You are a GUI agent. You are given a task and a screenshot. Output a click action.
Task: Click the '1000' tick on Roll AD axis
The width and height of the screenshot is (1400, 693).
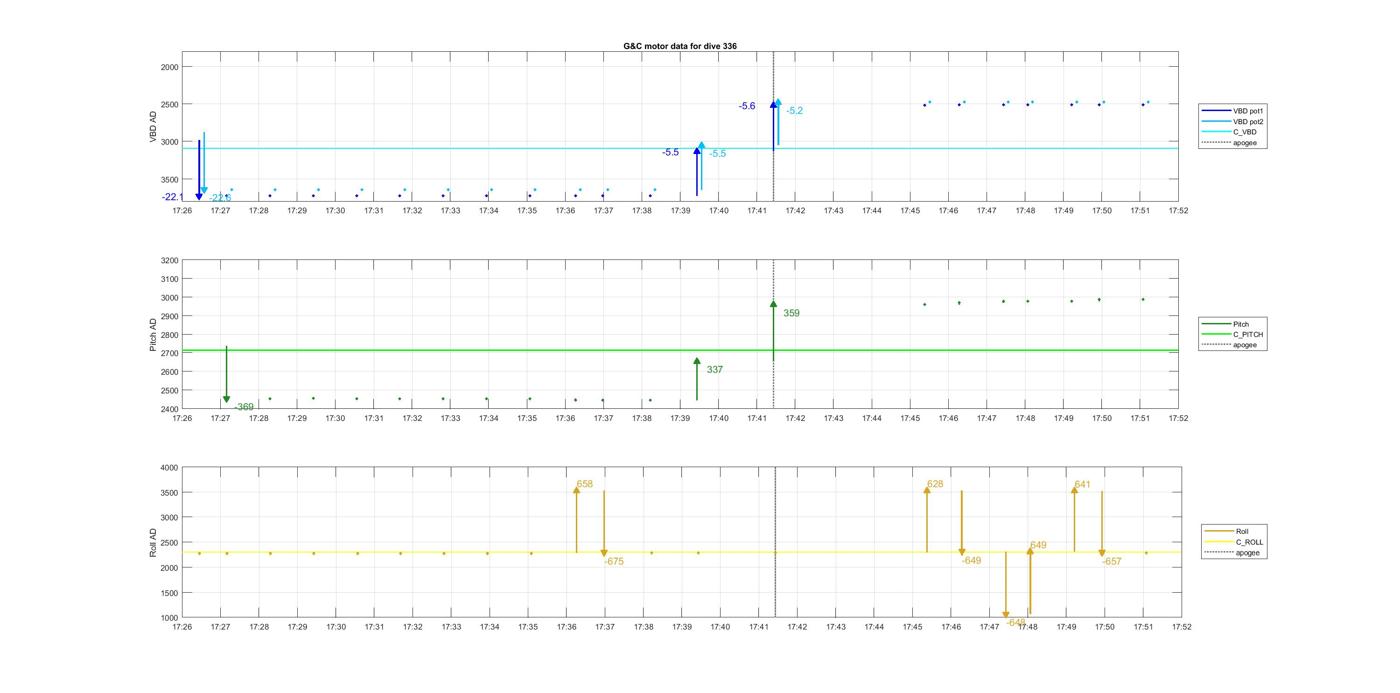coord(169,618)
